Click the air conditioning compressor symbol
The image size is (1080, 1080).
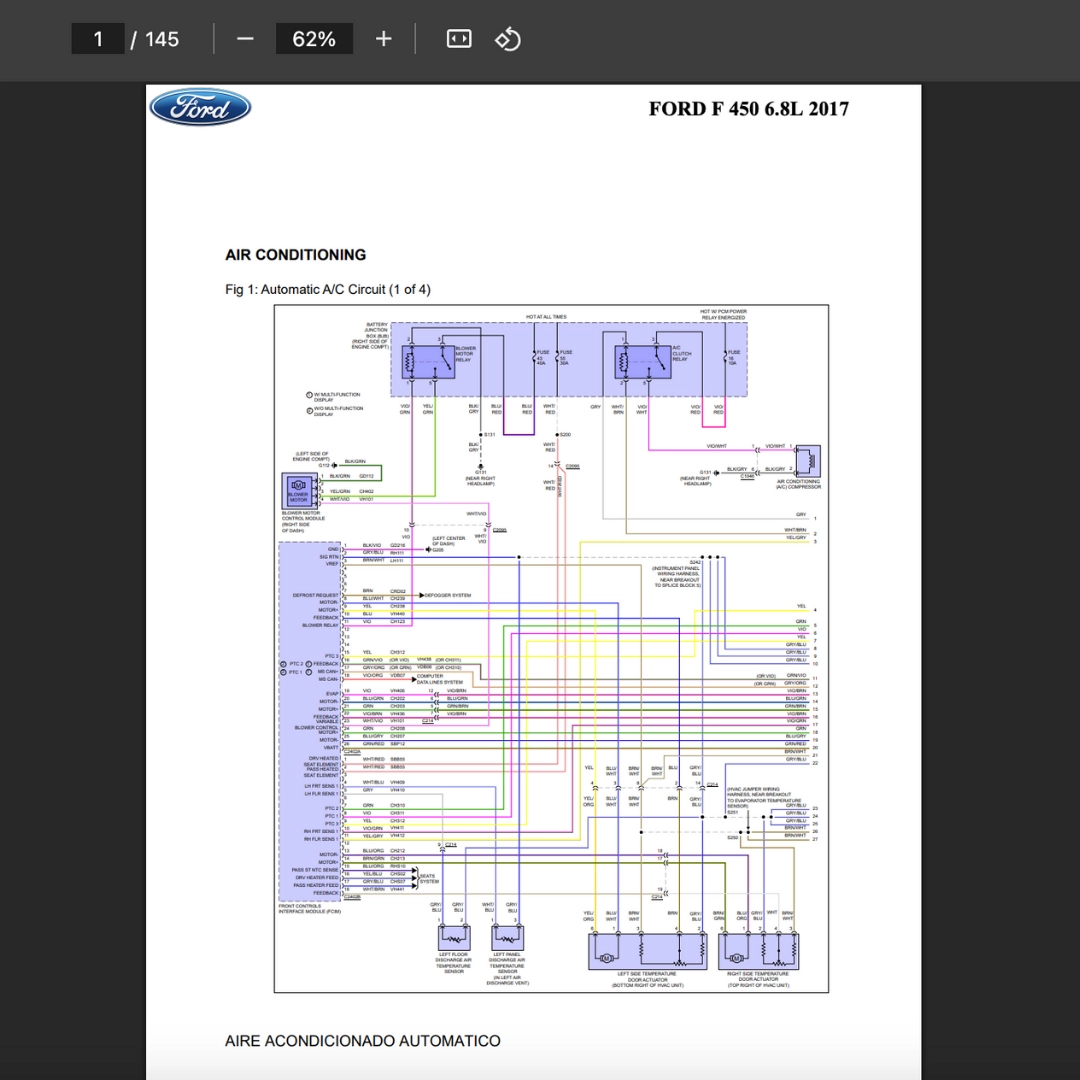(x=808, y=461)
